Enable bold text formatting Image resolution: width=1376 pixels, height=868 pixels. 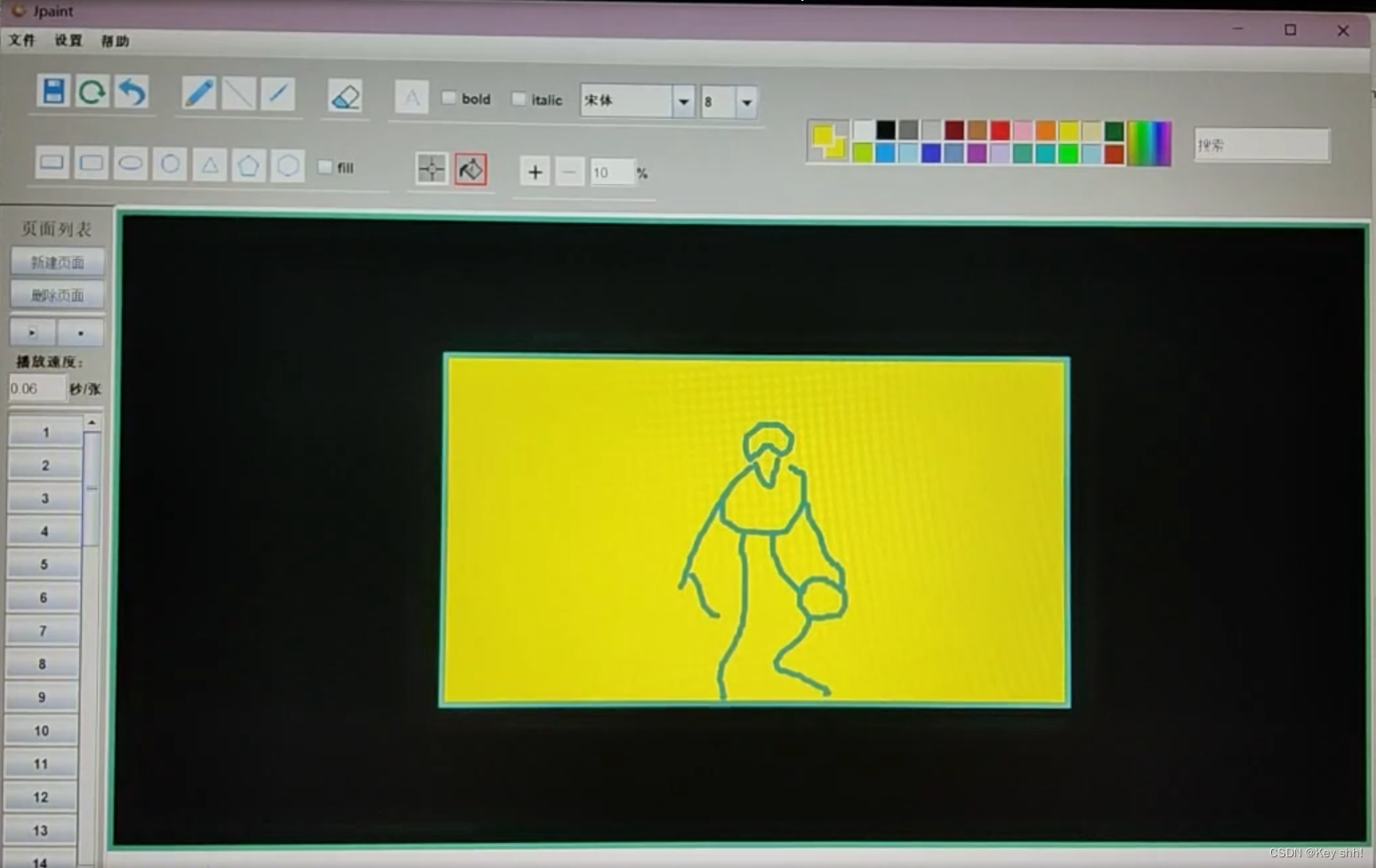click(x=450, y=98)
